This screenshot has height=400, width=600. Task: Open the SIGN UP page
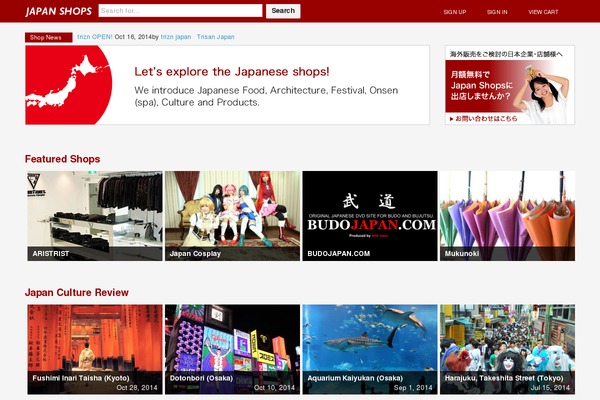pyautogui.click(x=455, y=12)
